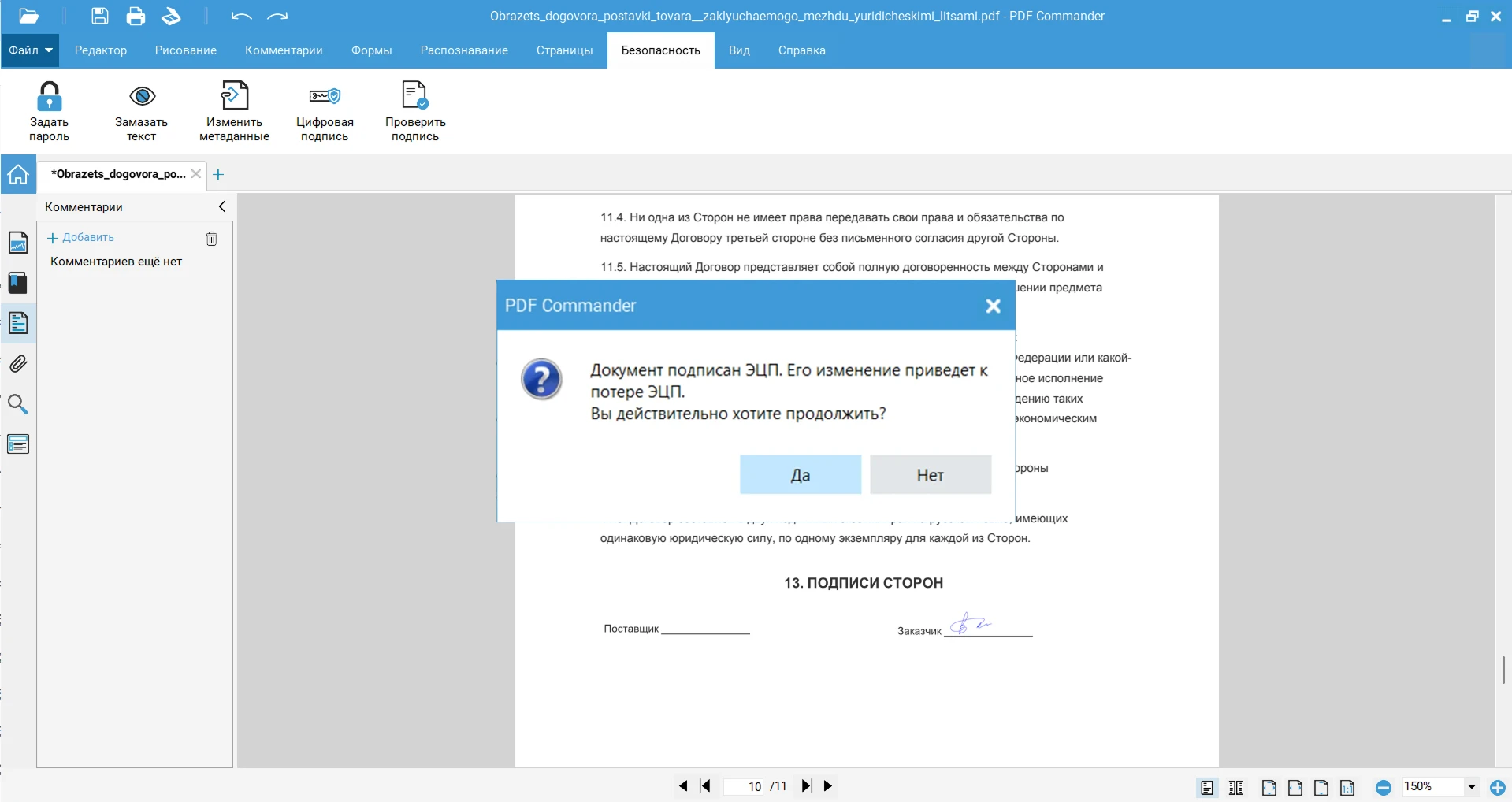Image resolution: width=1512 pixels, height=802 pixels.
Task: Open the attachments paperclip sidebar icon
Action: 18,364
